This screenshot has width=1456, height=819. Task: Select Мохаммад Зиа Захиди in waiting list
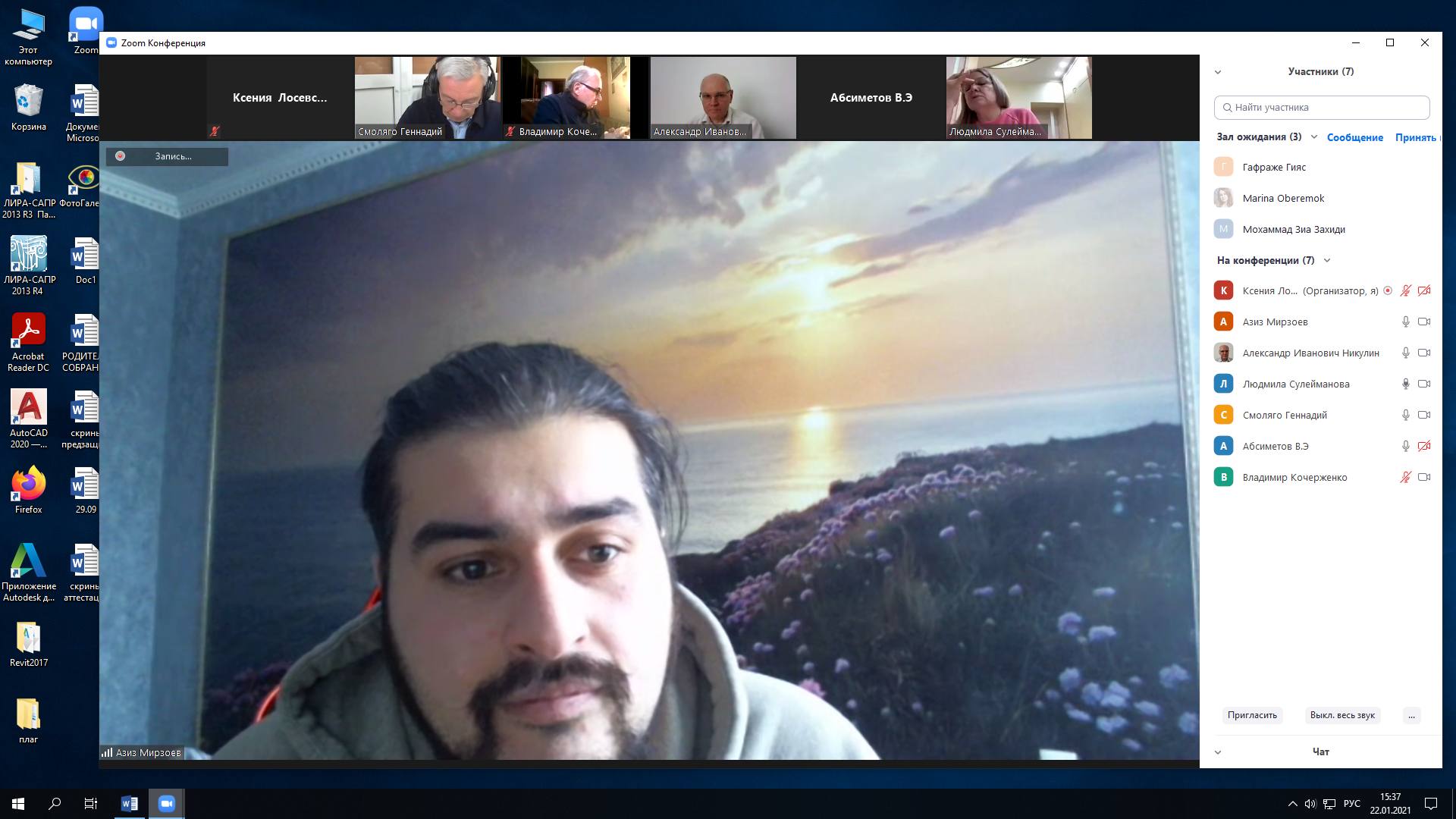tap(1321, 229)
